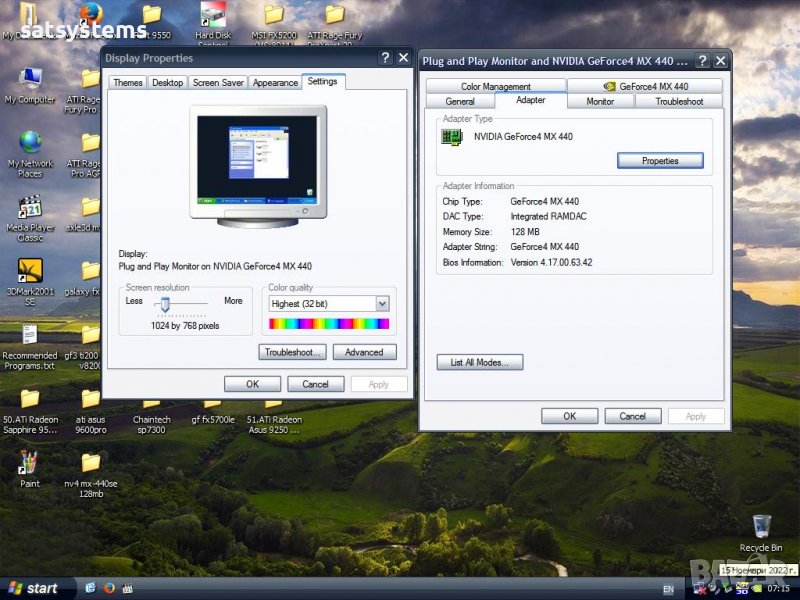Open the Color Management tab
Image resolution: width=800 pixels, height=600 pixels.
[495, 87]
